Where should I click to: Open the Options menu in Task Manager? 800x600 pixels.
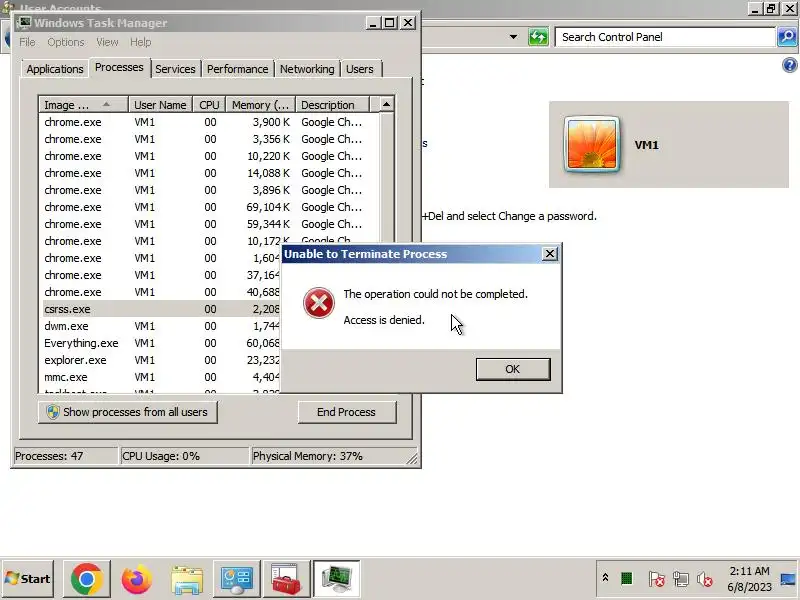coord(66,42)
